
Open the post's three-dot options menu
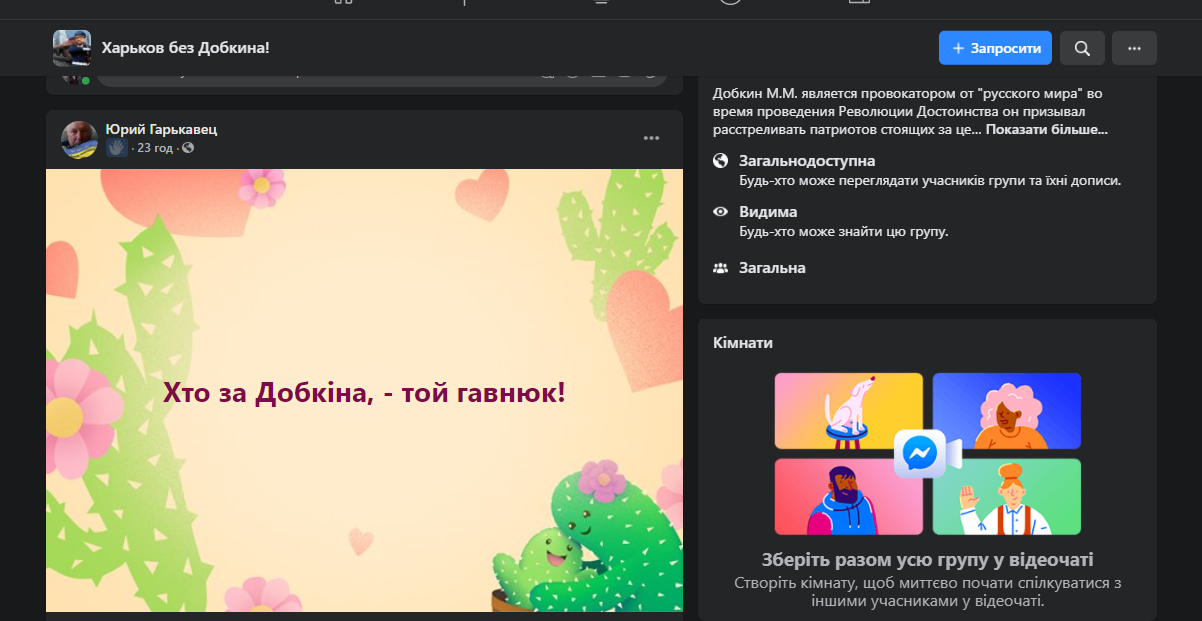tap(651, 138)
